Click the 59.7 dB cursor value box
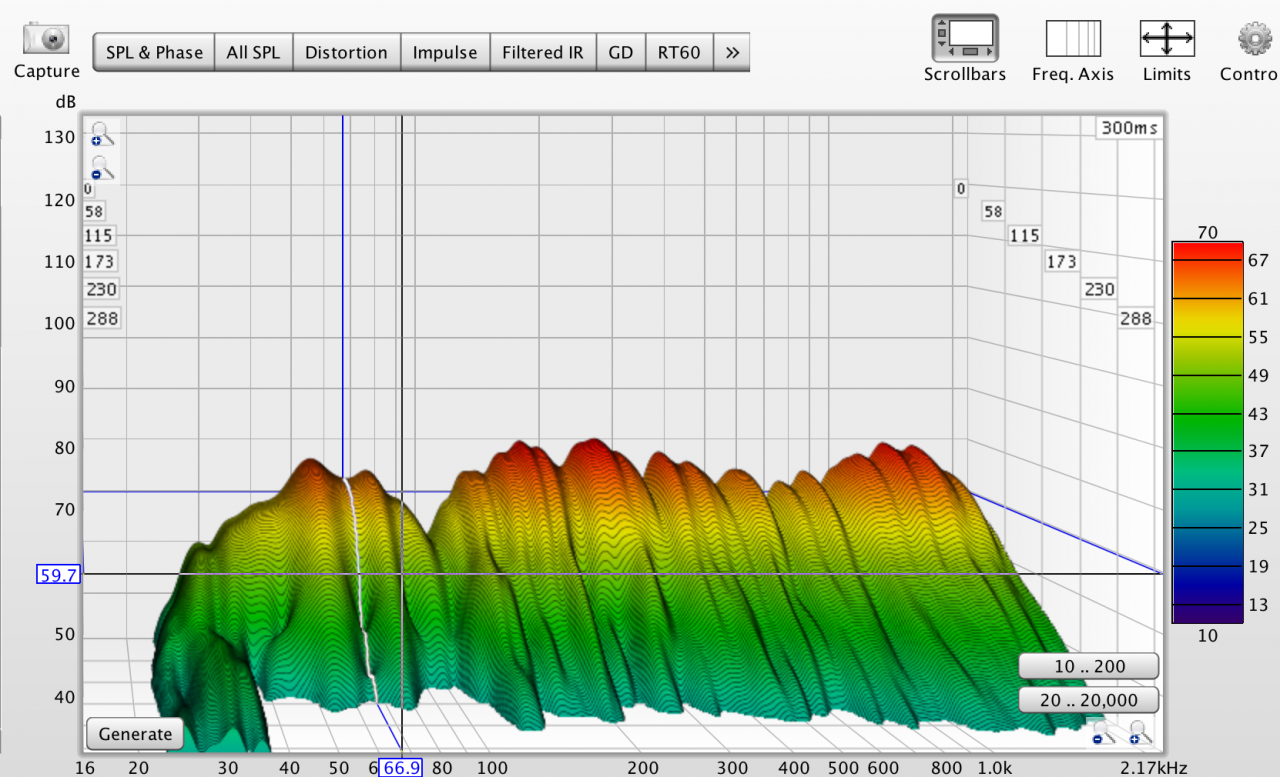1280x777 pixels. (x=60, y=574)
